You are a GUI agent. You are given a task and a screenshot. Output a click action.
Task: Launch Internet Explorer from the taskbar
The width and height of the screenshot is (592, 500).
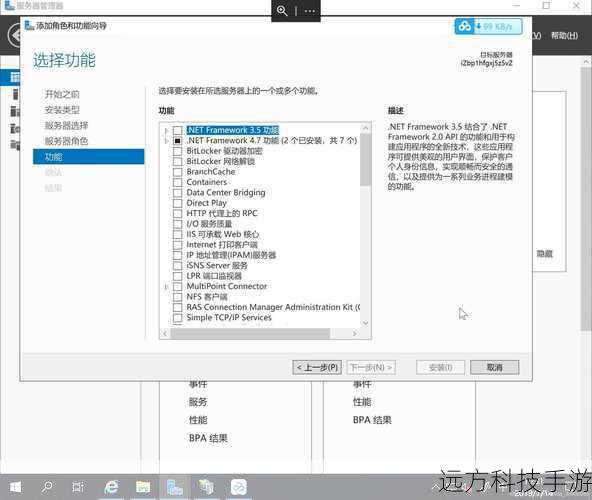pos(111,487)
